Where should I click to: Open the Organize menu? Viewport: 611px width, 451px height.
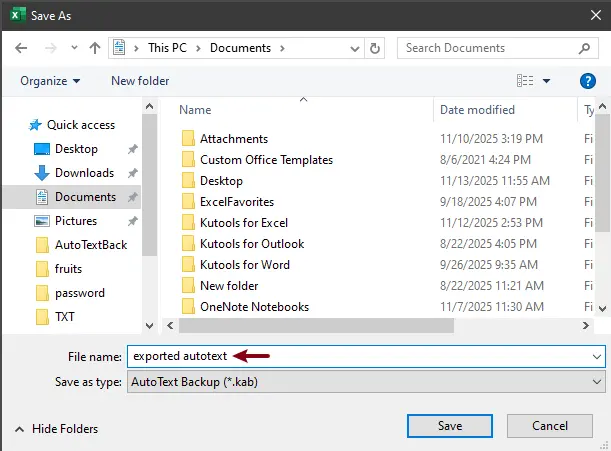pos(49,81)
